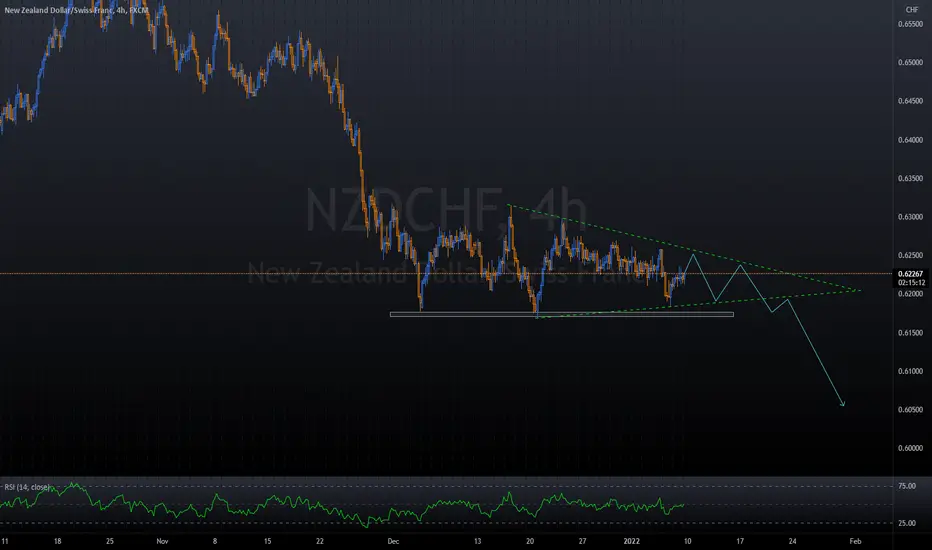Click the '27' date on time axis
The width and height of the screenshot is (932, 550).
click(x=582, y=541)
